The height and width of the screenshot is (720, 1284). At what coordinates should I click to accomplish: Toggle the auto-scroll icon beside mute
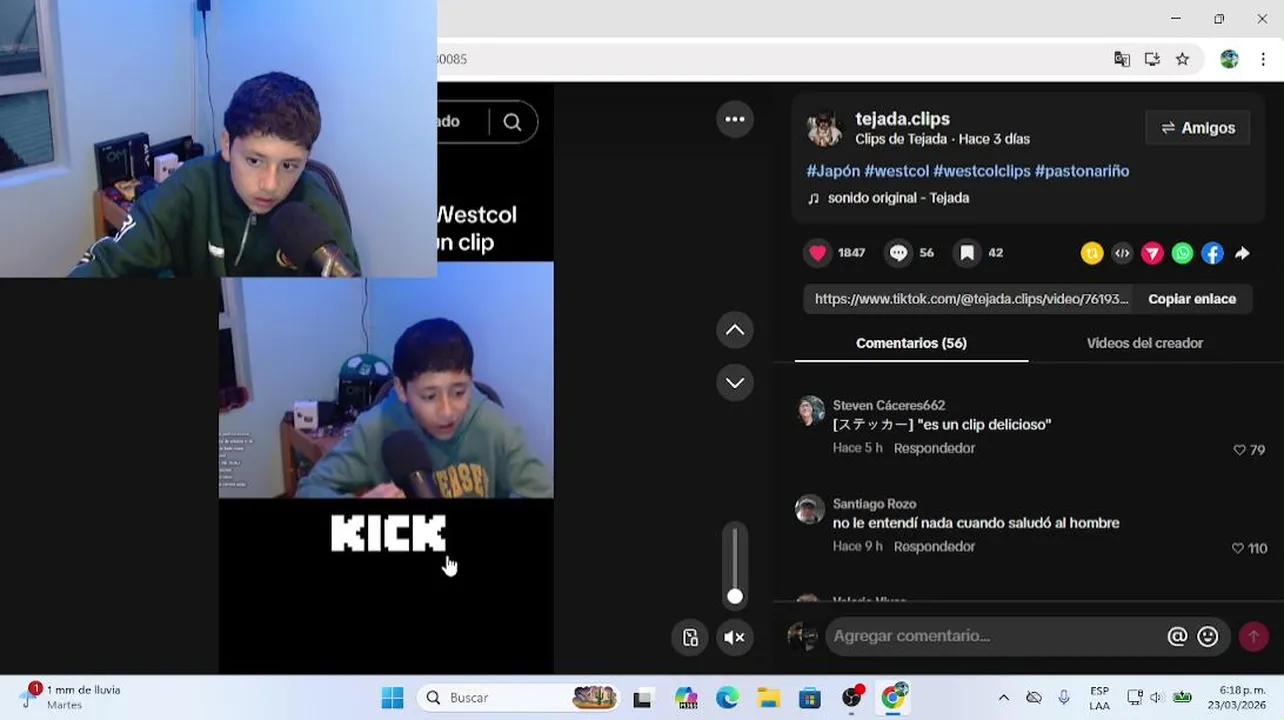point(690,638)
